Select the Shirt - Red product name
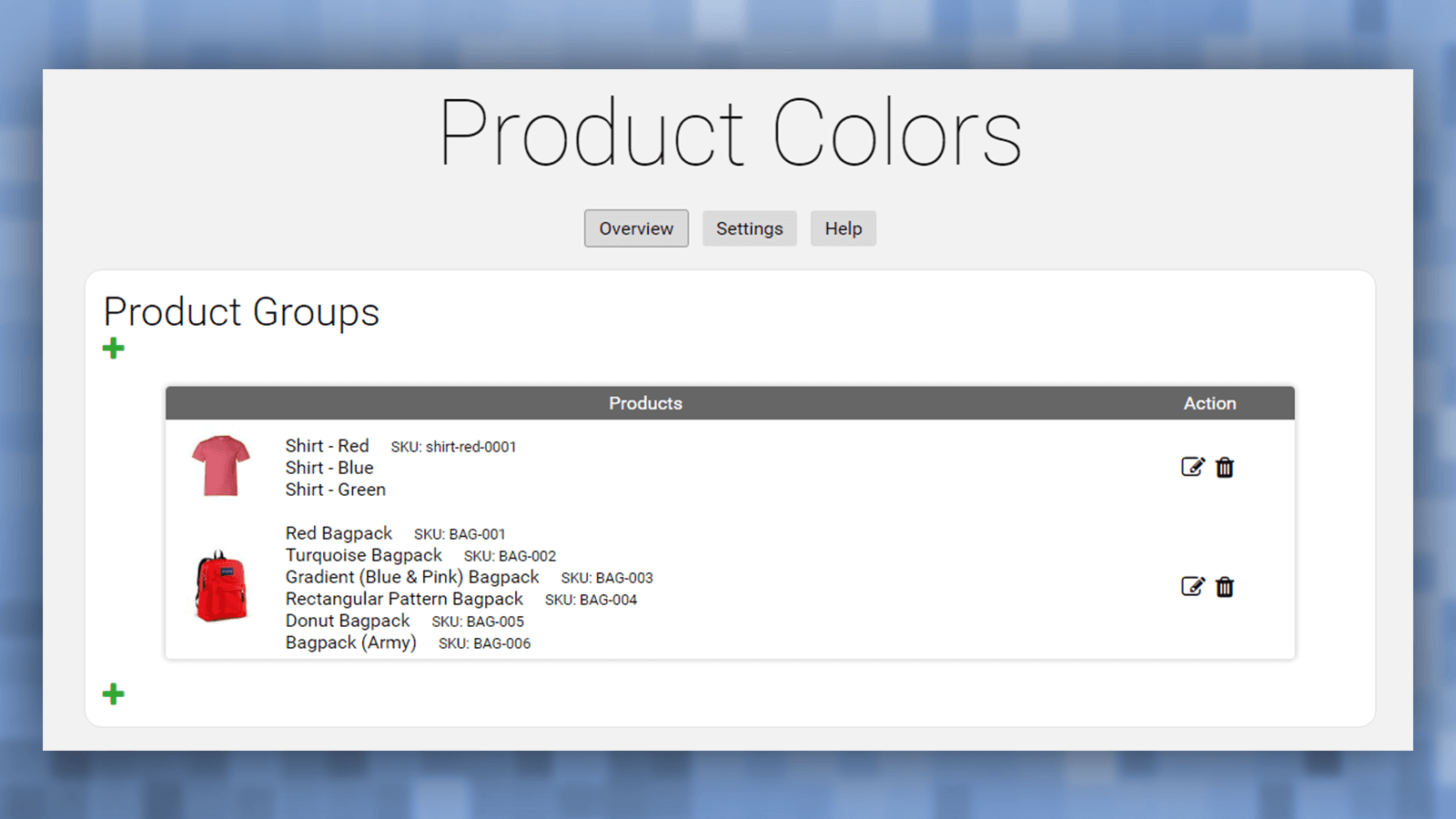The width and height of the screenshot is (1456, 819). pyautogui.click(x=327, y=446)
